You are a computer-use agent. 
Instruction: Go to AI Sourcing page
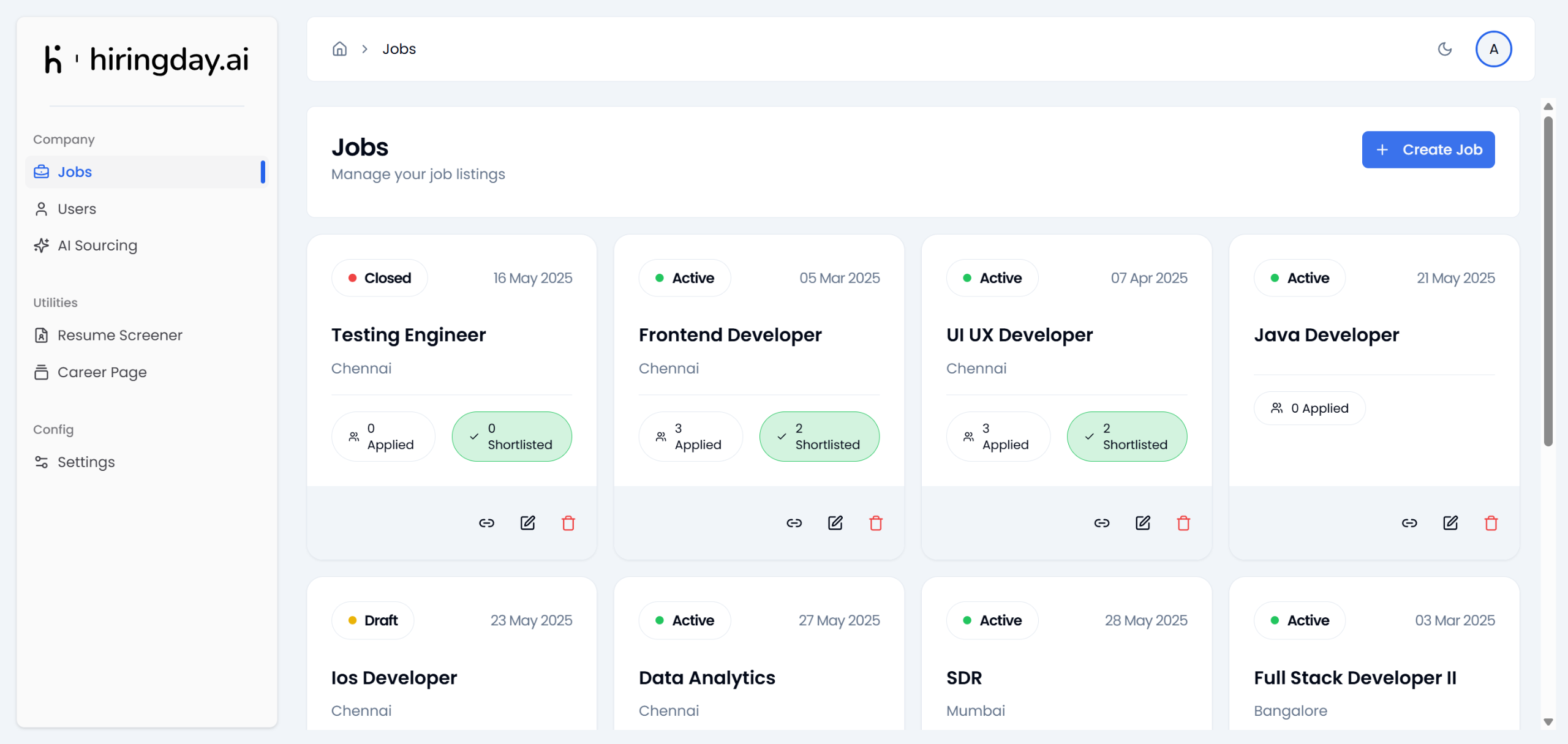pos(97,246)
